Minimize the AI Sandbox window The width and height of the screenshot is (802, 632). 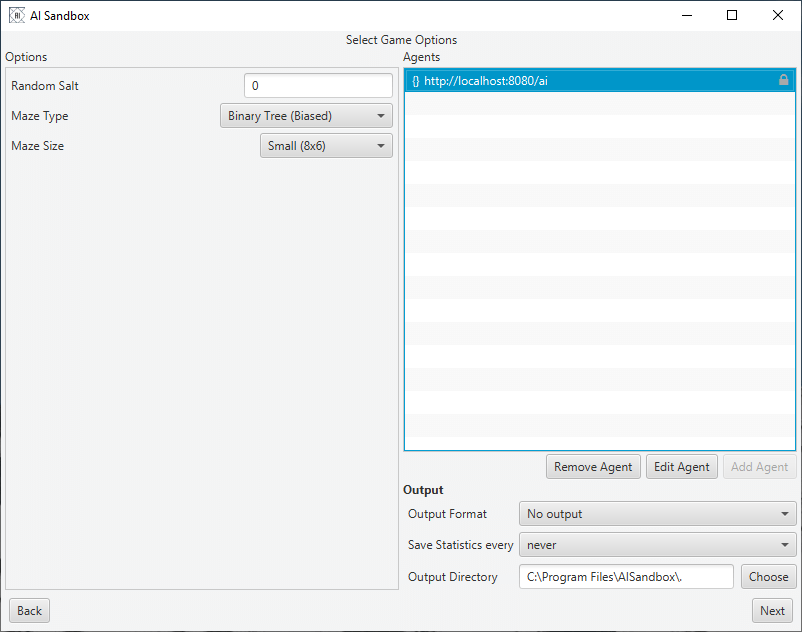687,15
